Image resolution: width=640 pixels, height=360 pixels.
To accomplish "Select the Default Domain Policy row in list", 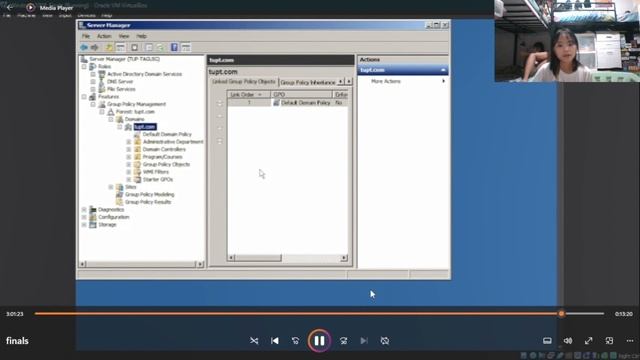I will [x=288, y=103].
